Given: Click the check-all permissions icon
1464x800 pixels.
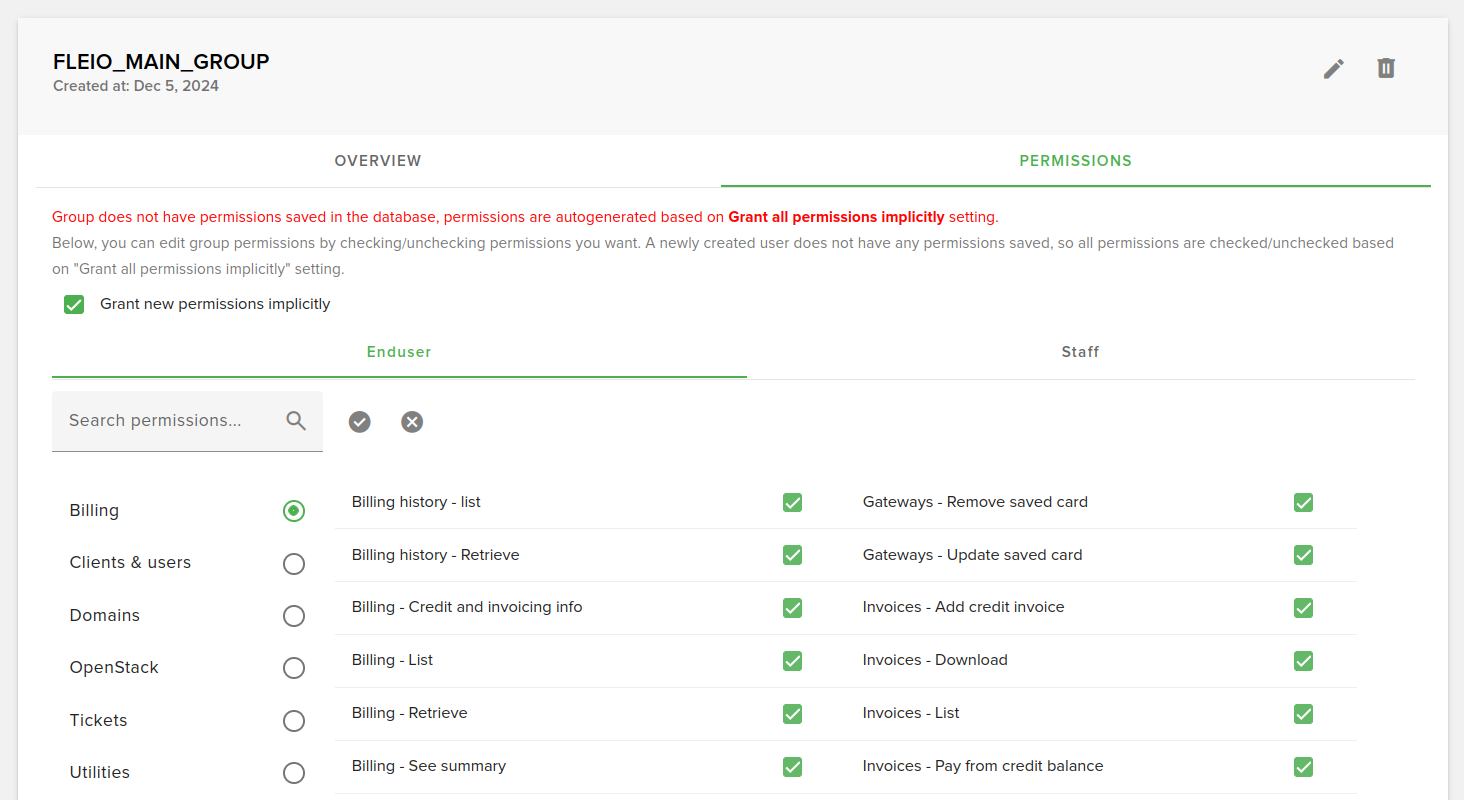Looking at the screenshot, I should [x=359, y=422].
